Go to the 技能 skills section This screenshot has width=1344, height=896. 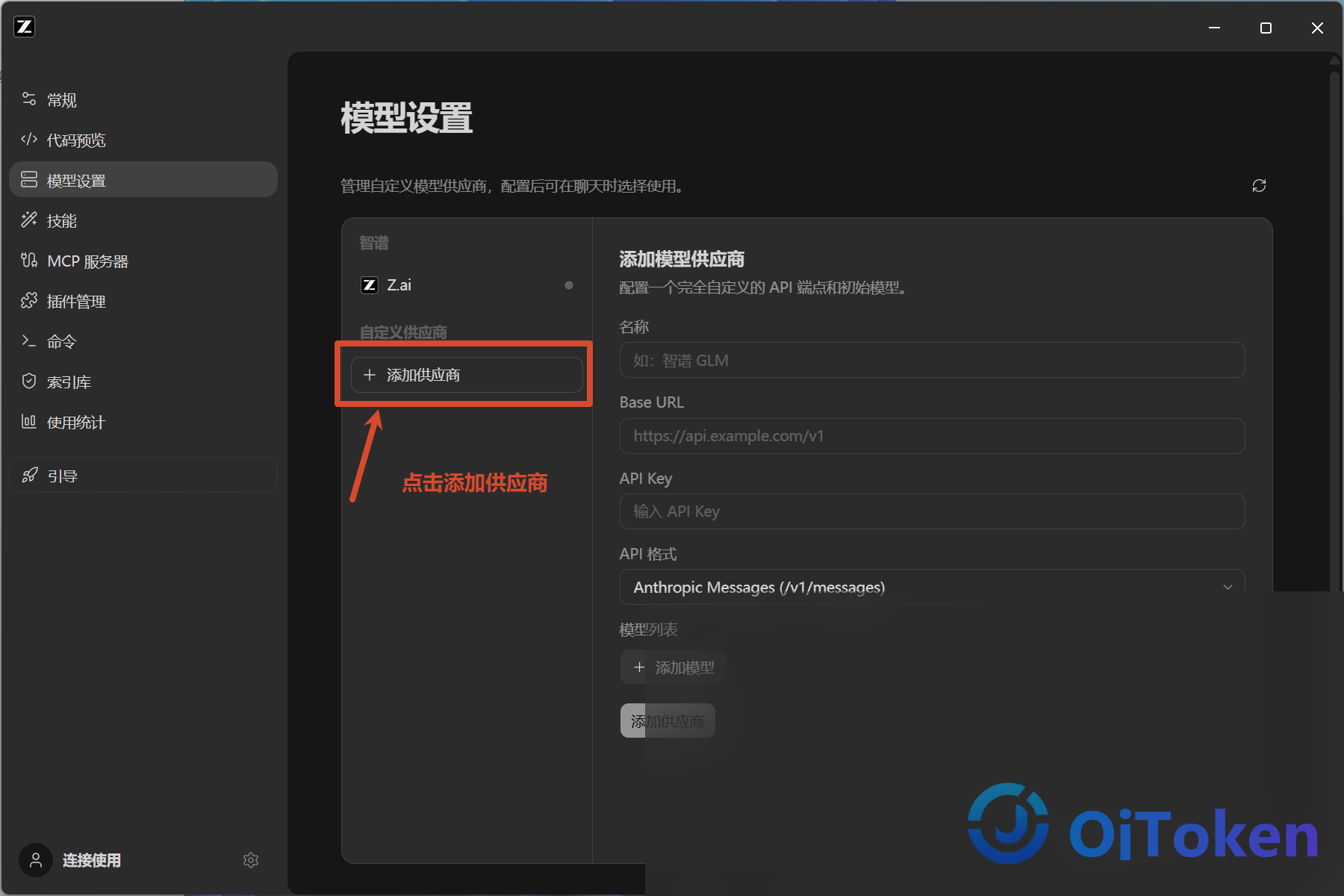coord(143,220)
